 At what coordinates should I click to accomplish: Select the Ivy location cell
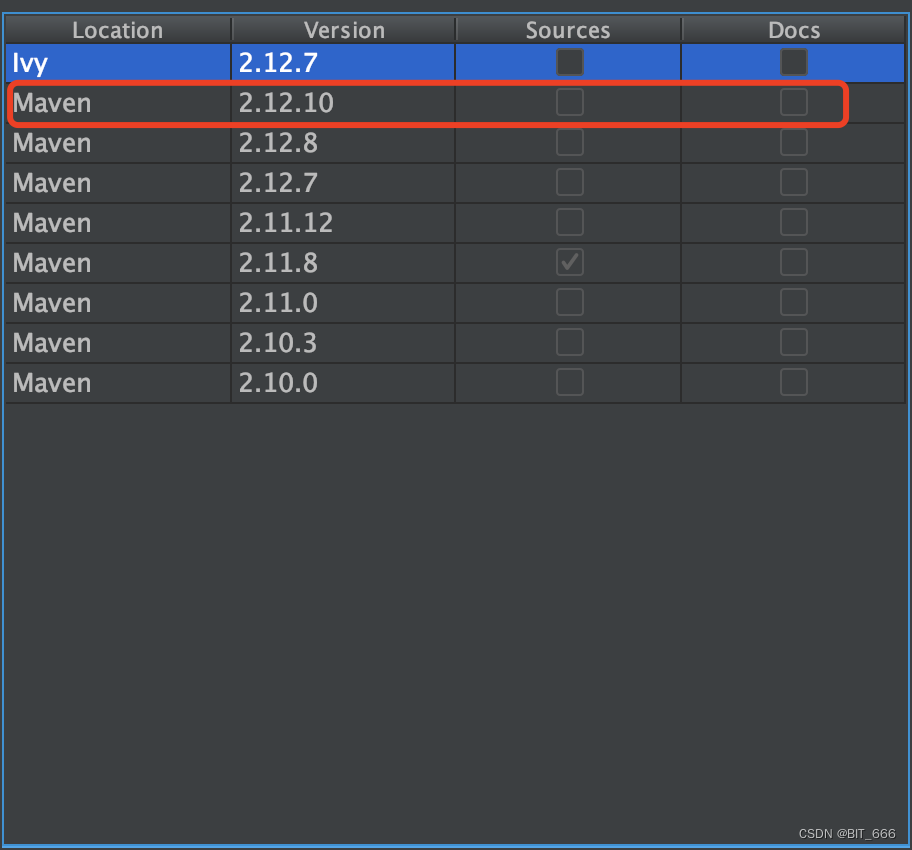118,62
